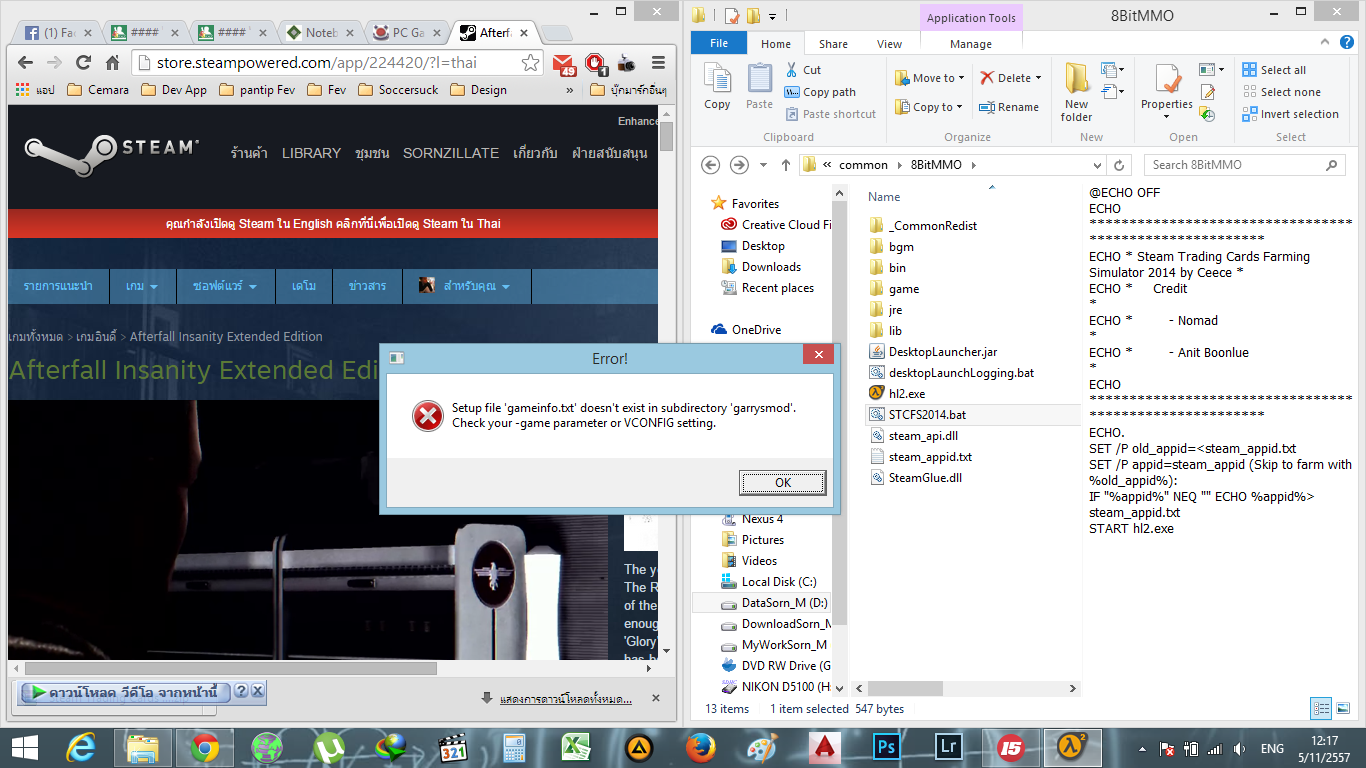
Task: Click the Search 8BitMMO field
Action: tap(1247, 165)
